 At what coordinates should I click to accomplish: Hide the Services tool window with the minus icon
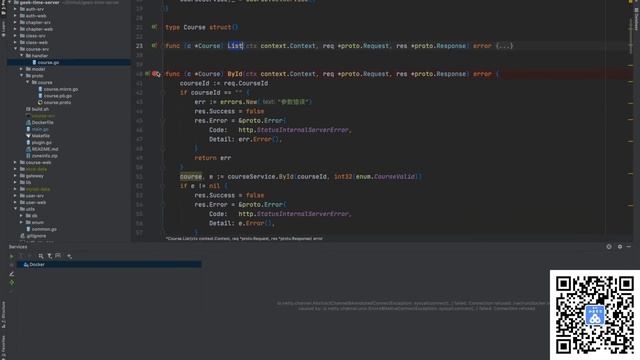coord(629,247)
